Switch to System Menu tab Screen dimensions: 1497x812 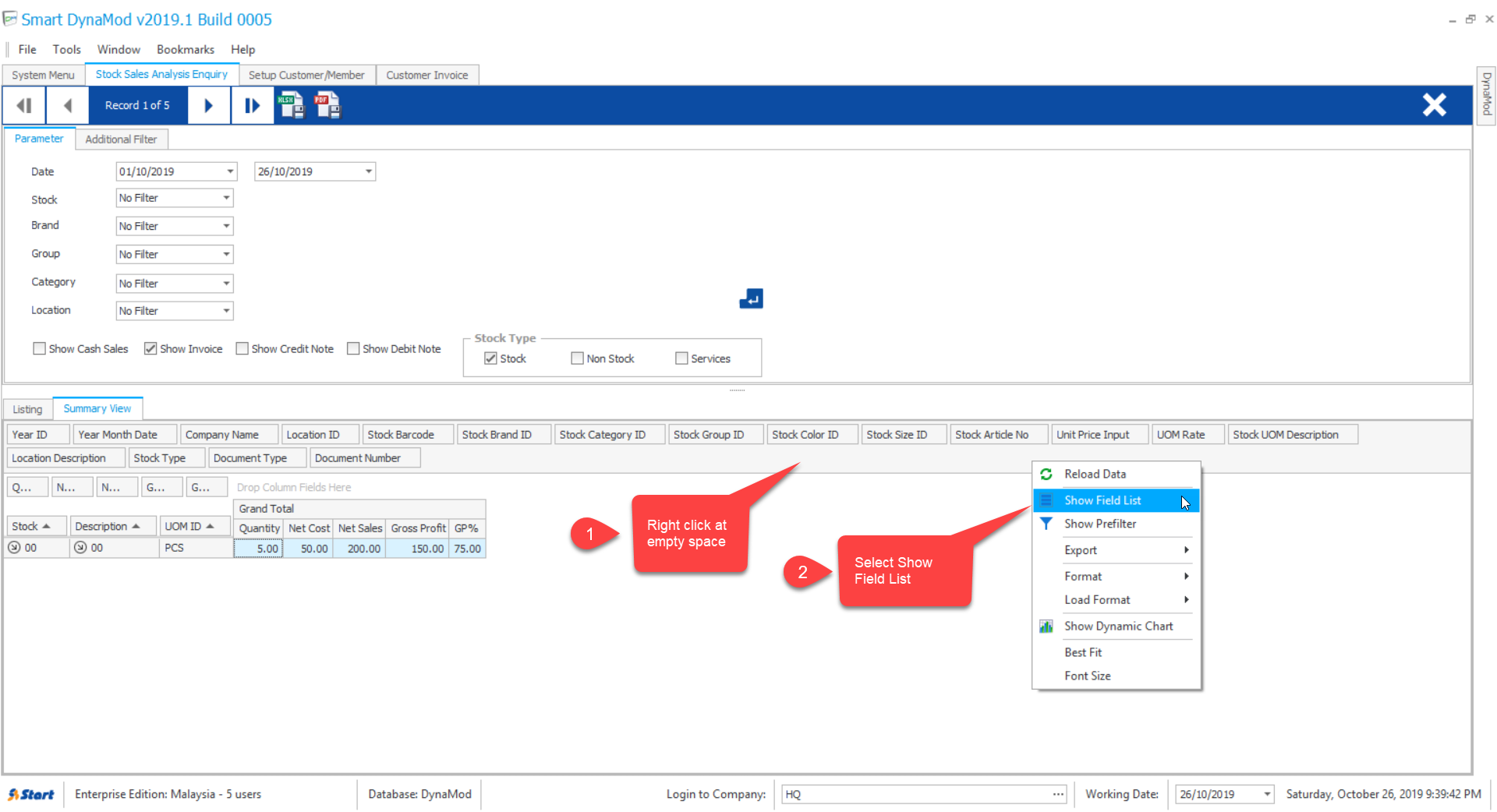point(43,75)
